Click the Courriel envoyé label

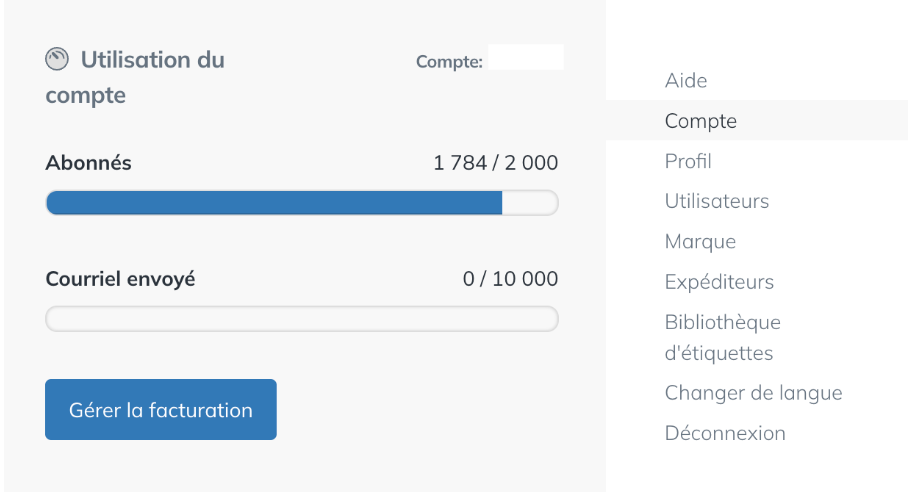coord(120,279)
